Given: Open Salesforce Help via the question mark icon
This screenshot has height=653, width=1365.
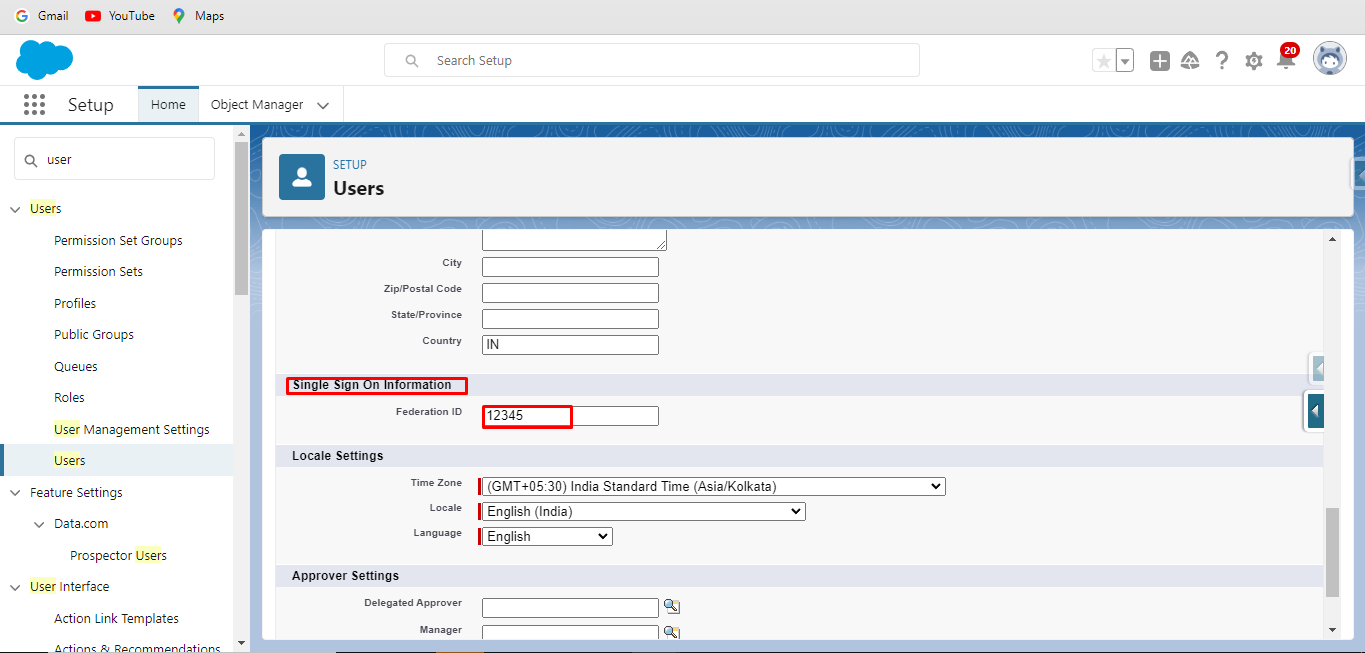Looking at the screenshot, I should click(1222, 60).
